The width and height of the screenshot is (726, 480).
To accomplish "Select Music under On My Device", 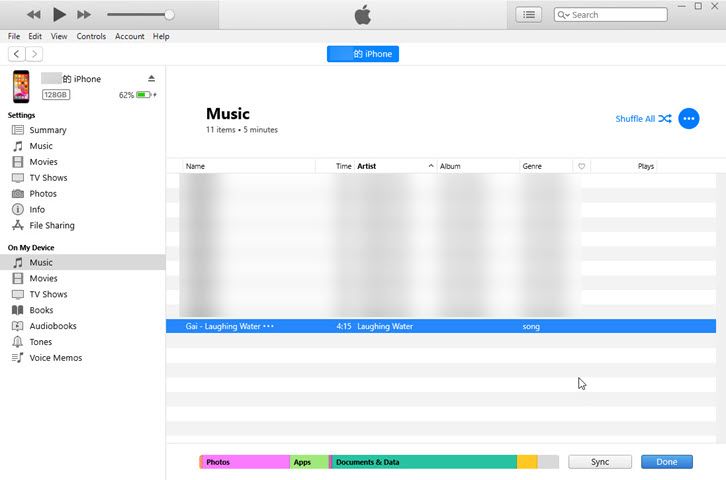I will point(82,262).
